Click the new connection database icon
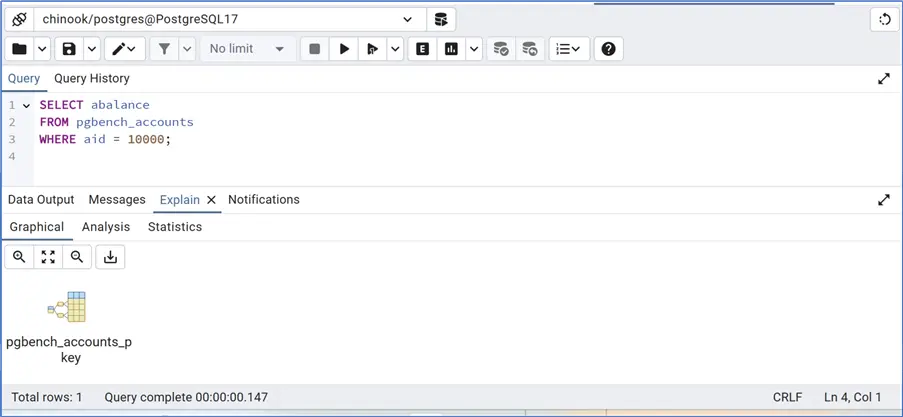Image resolution: width=903 pixels, height=417 pixels. pos(441,20)
